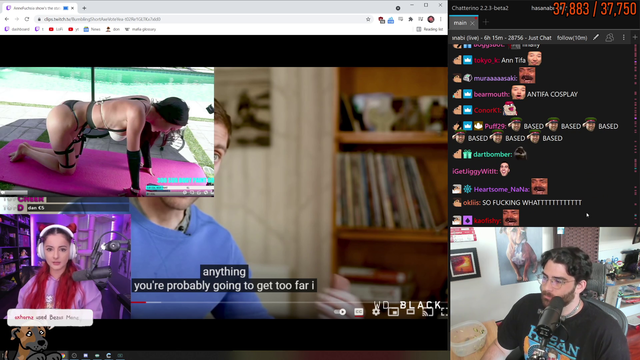This screenshot has width=640, height=360.
Task: Open YouTube player settings gear
Action: [x=376, y=312]
